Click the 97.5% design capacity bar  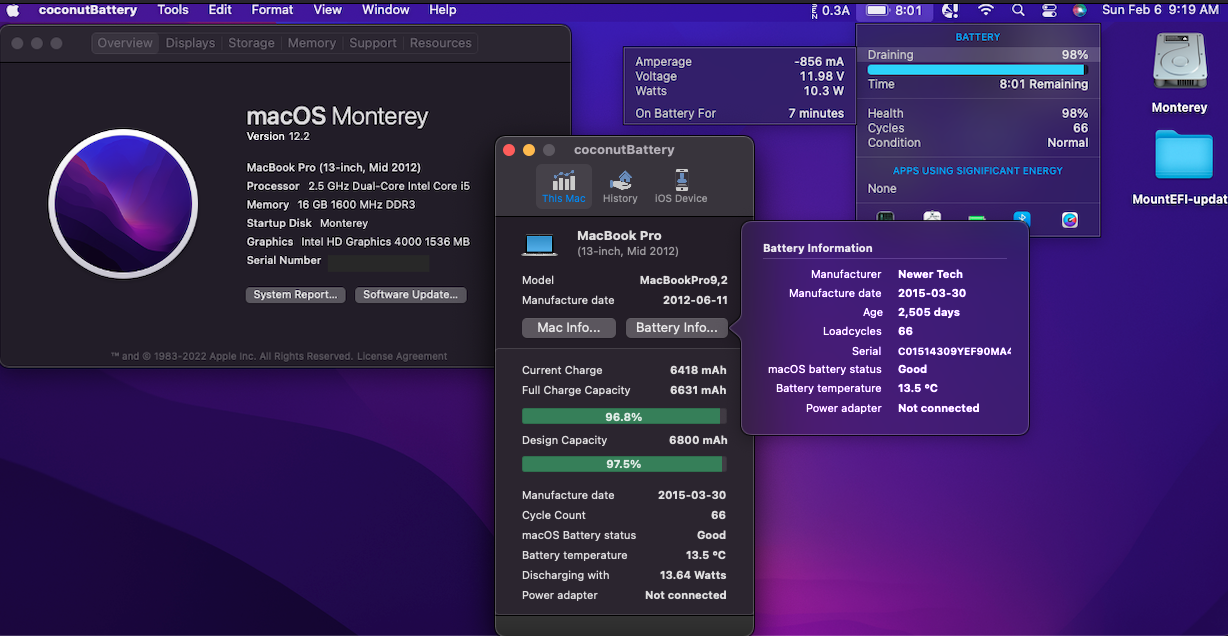[624, 464]
